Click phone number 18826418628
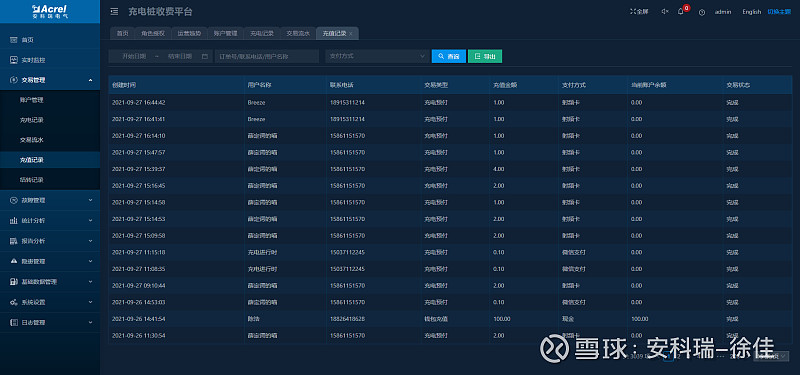The image size is (800, 375). (347, 319)
